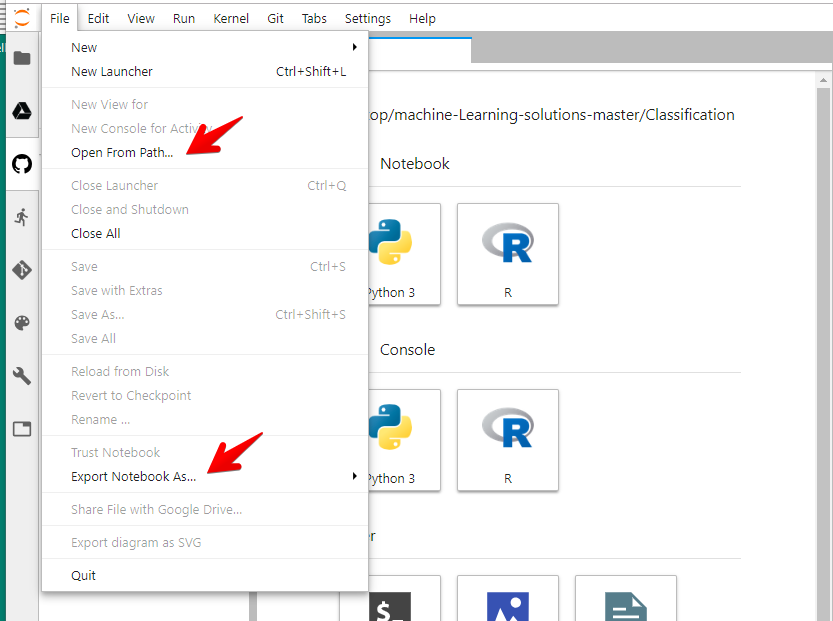Launch an R console

(x=507, y=440)
